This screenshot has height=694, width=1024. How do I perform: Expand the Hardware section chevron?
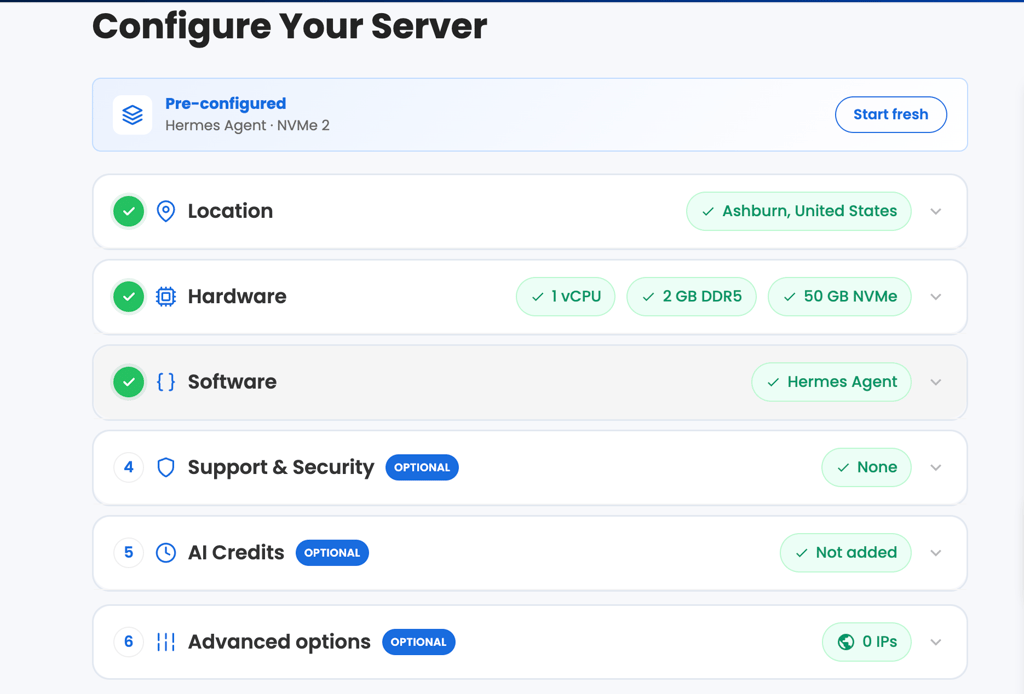(x=936, y=296)
